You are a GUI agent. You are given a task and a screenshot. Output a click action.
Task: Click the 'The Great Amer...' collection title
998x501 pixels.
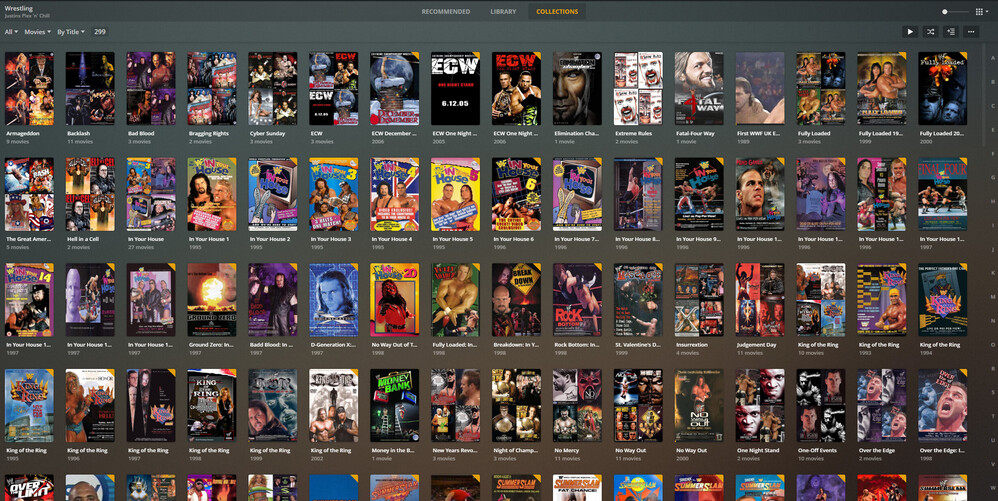tap(27, 239)
